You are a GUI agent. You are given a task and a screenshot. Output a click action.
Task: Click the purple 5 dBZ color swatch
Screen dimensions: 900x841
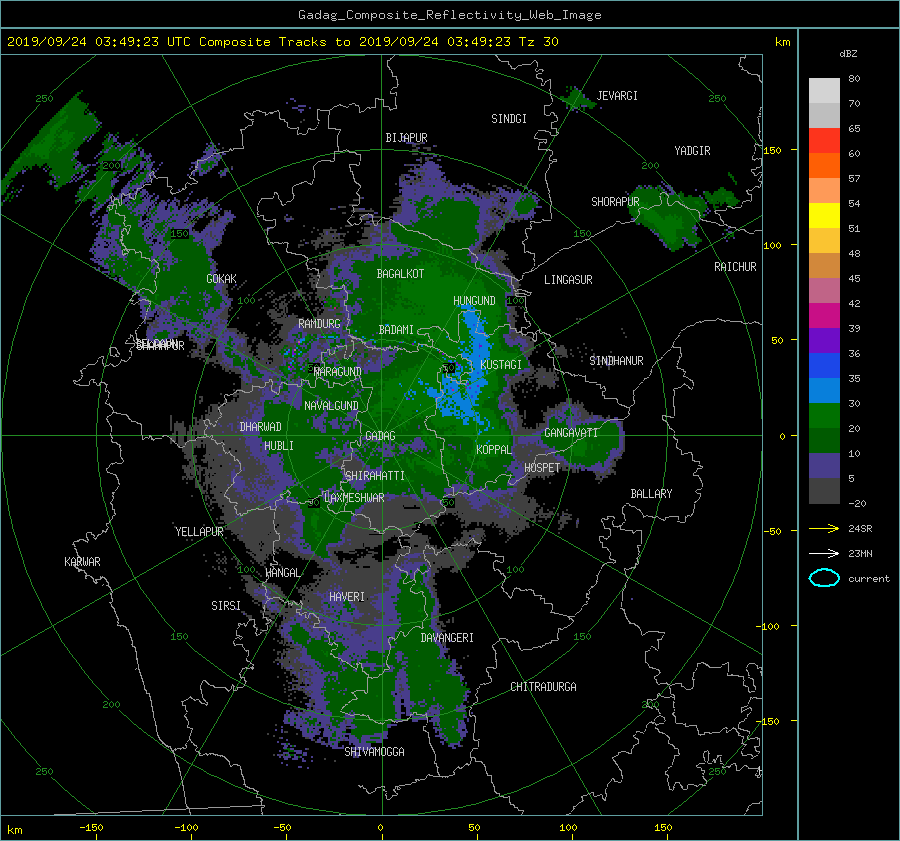824,466
